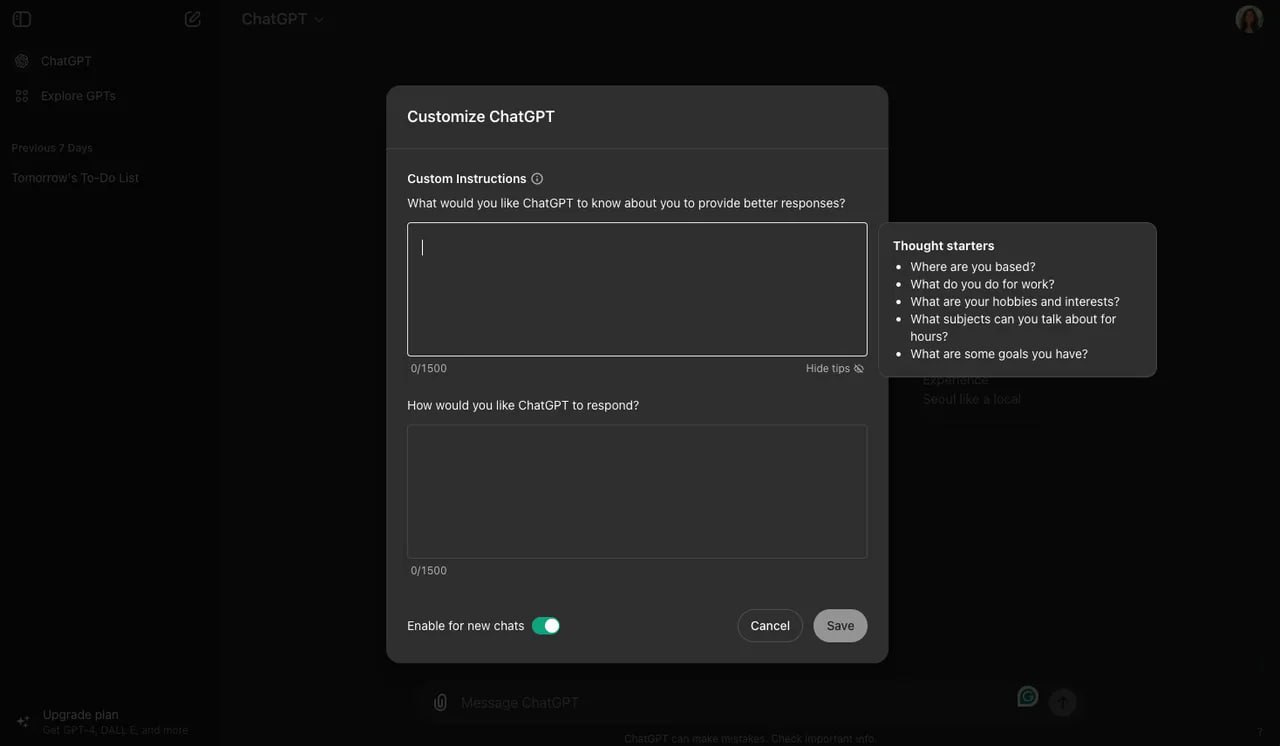1280x746 pixels.
Task: Click 'Where are you based?' tip text
Action: pyautogui.click(x=973, y=267)
